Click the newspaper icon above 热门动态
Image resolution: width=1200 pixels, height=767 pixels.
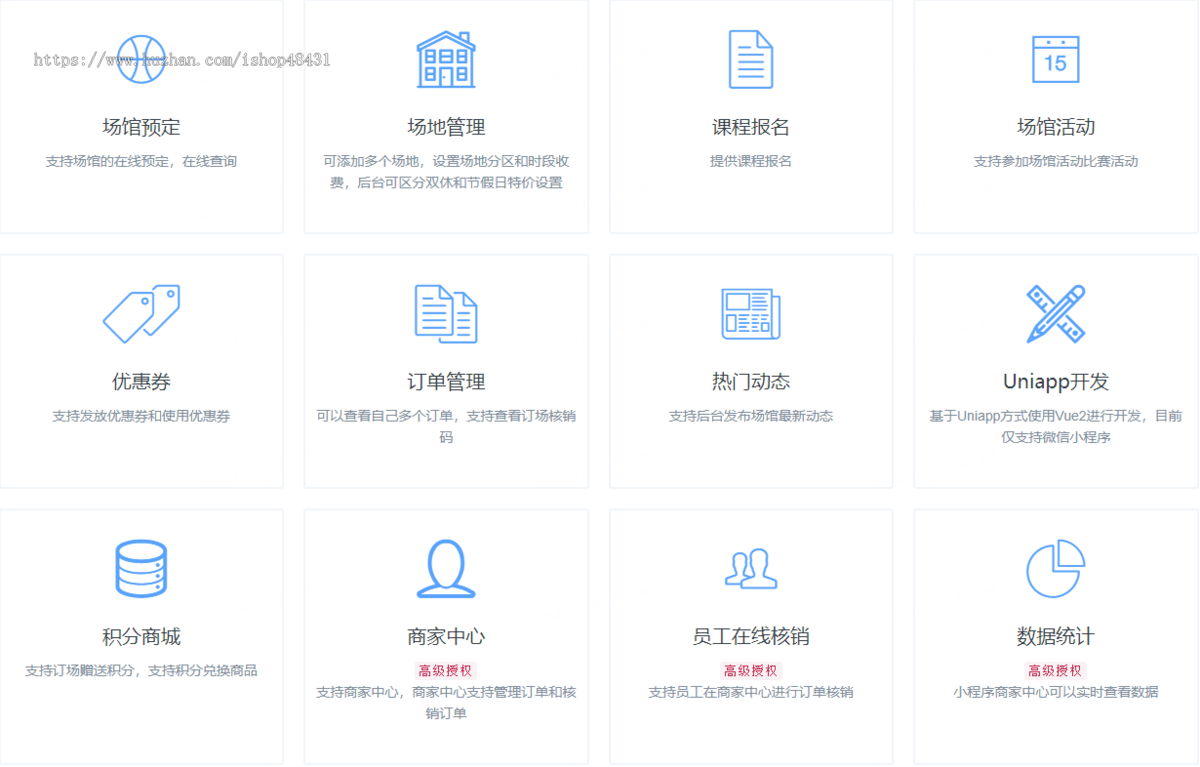point(751,314)
